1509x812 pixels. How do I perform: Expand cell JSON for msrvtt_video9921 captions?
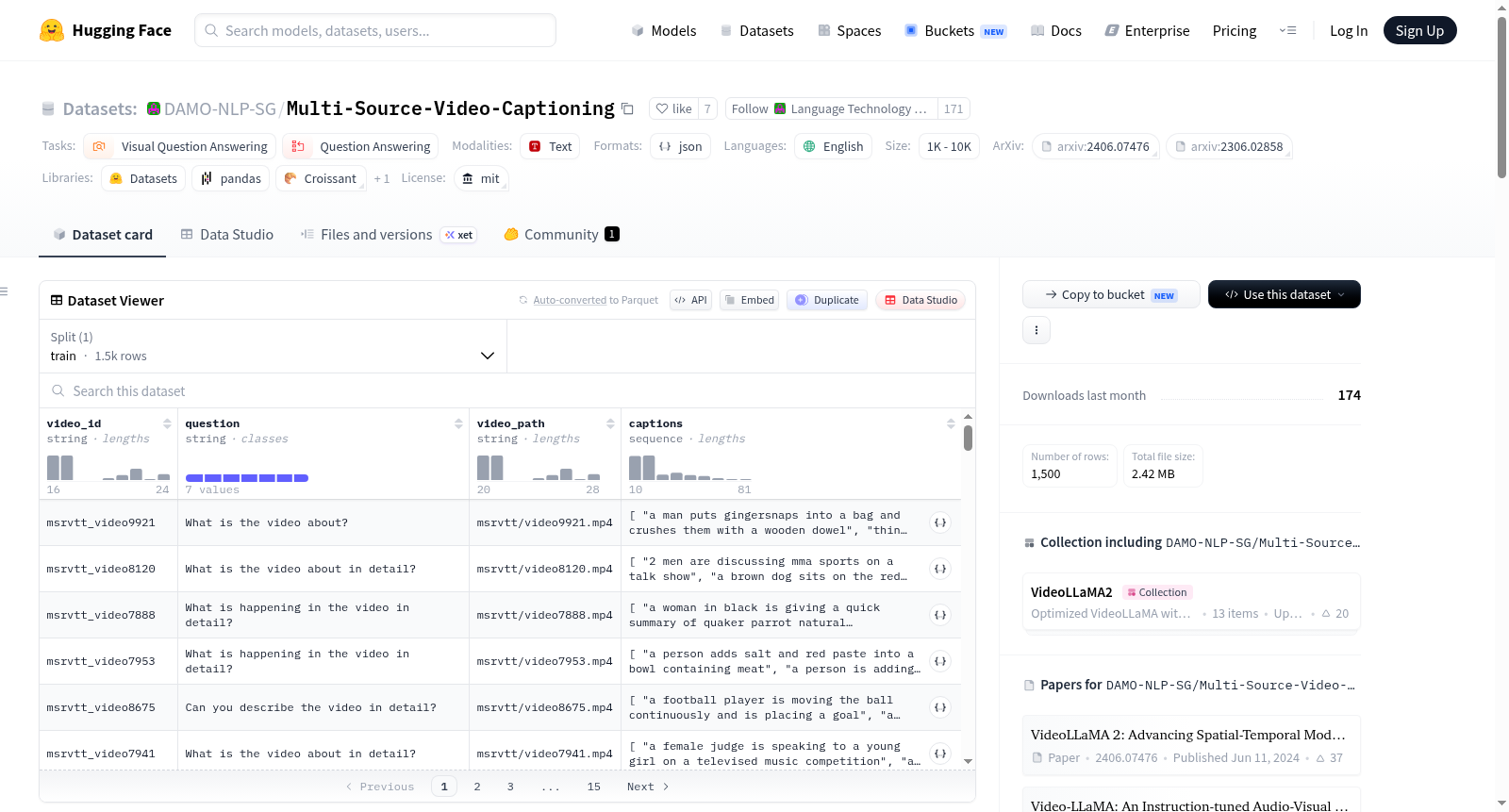pos(940,522)
